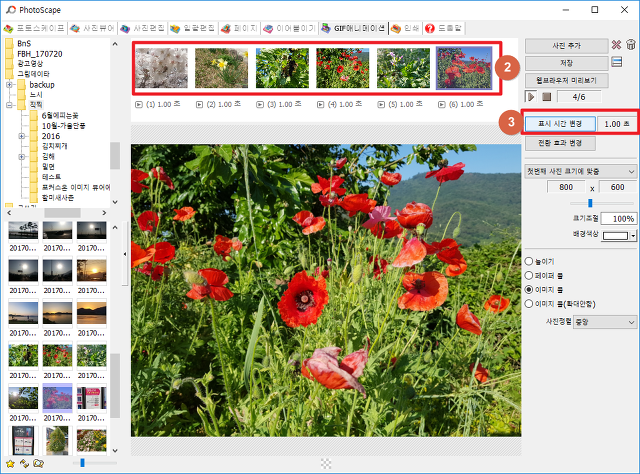640x474 pixels.
Task: Select the FBH_170720 folder
Action: 40,54
